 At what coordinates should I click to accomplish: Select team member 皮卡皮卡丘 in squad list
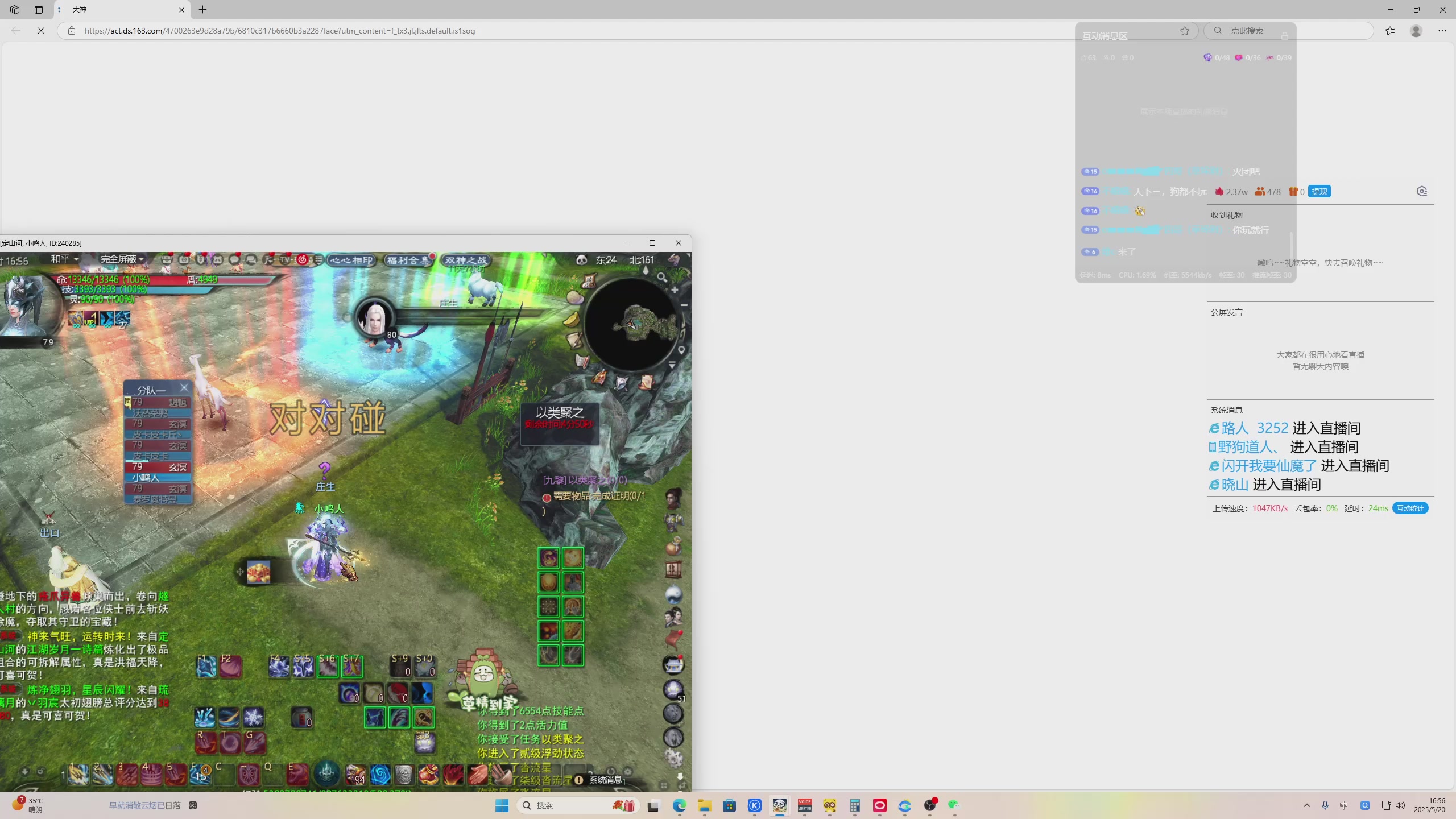tap(158, 429)
